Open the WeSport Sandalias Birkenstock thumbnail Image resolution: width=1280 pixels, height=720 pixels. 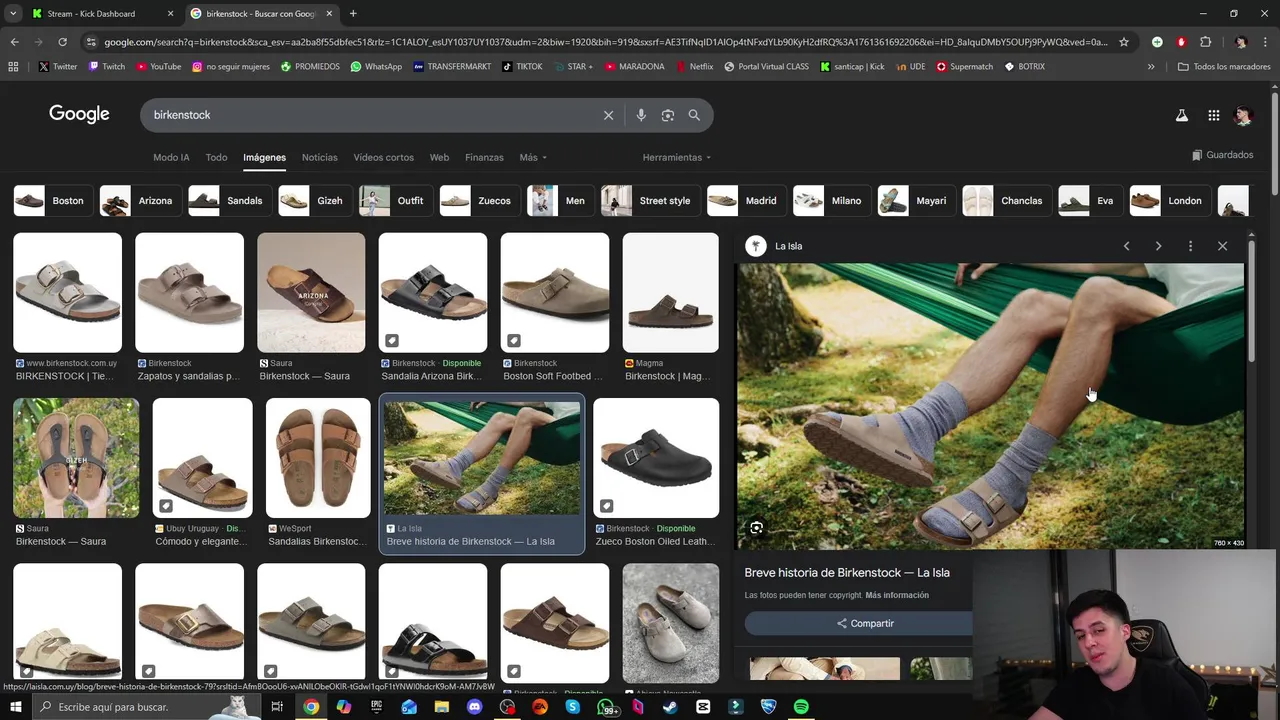[x=318, y=458]
